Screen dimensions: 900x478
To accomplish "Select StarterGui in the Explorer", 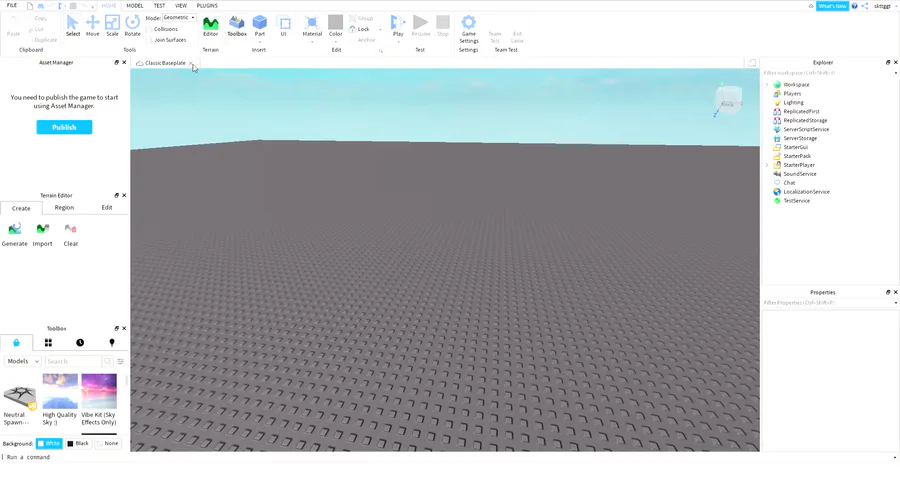I will tap(795, 147).
